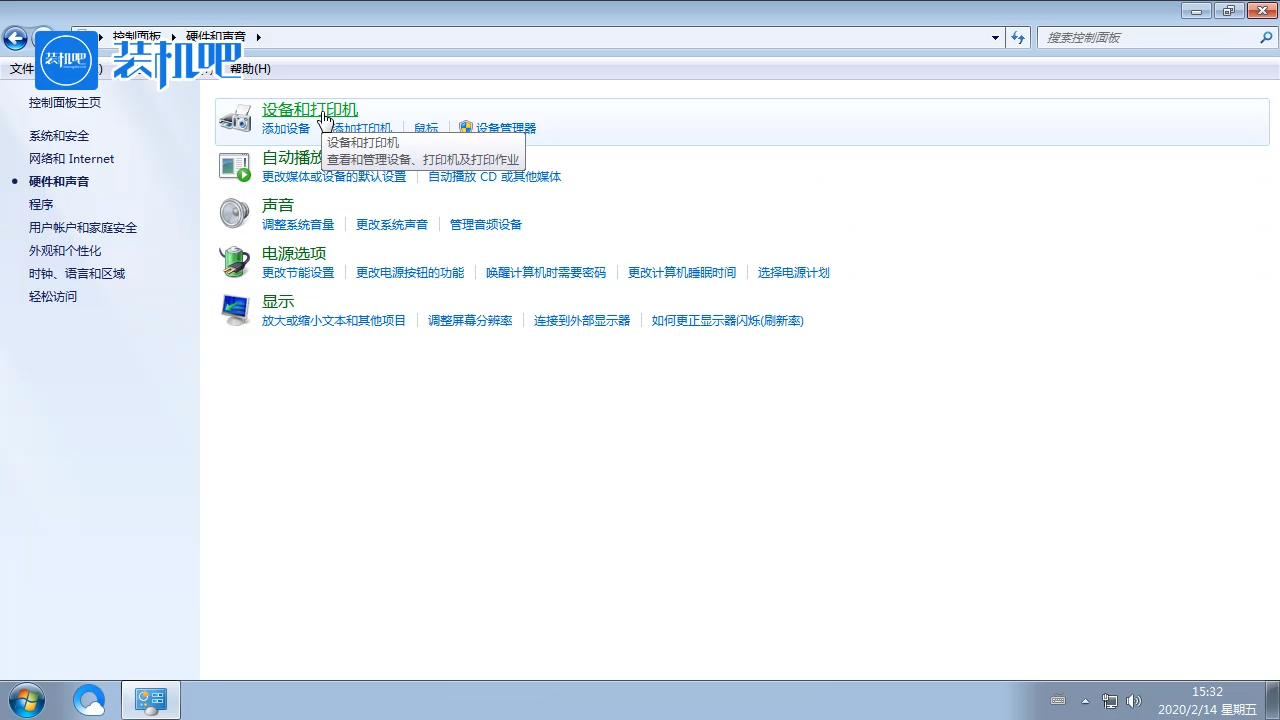Screen dimensions: 1280x720
Task: Select 网络和 Internet in the sidebar
Action: point(71,158)
